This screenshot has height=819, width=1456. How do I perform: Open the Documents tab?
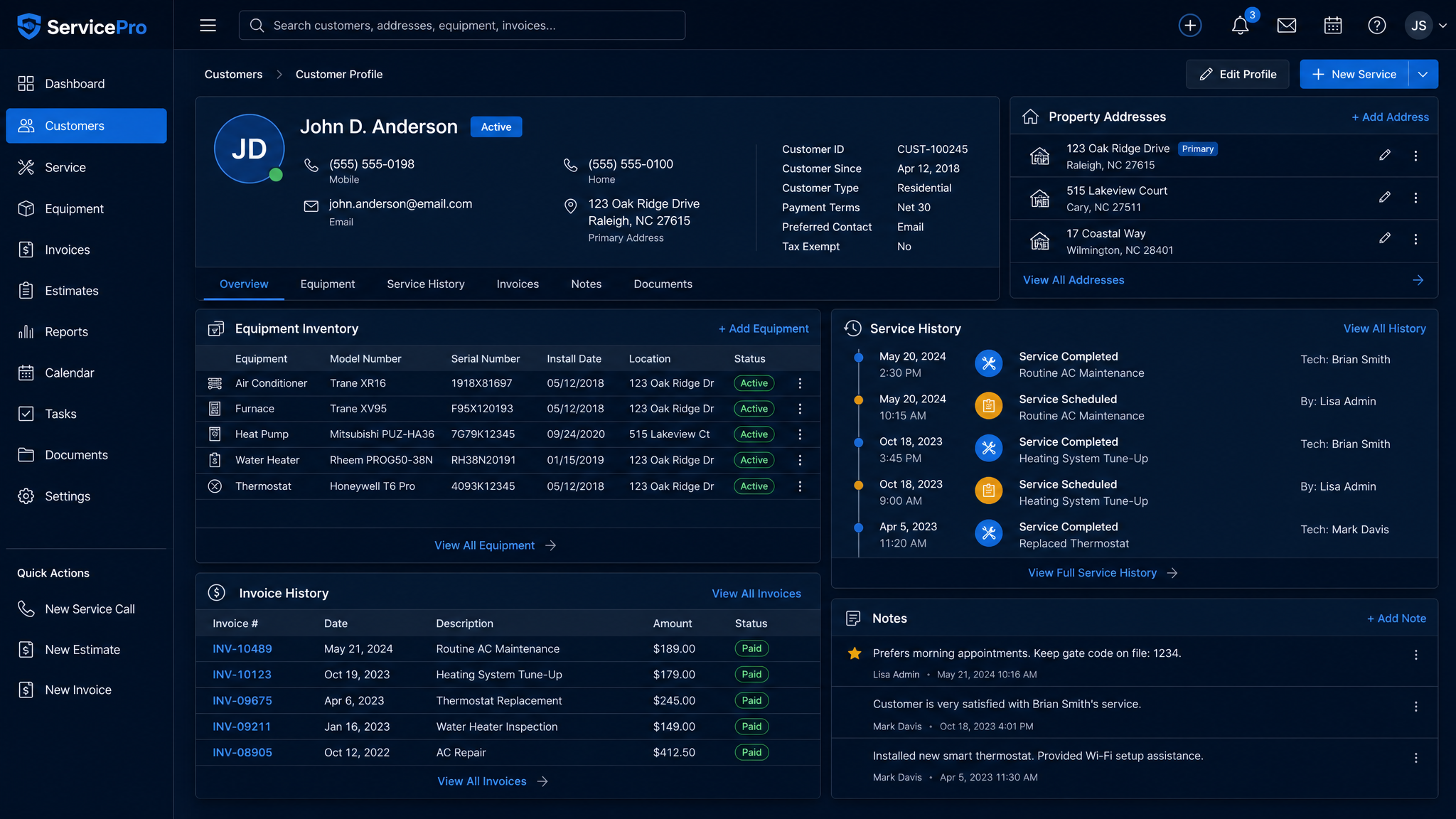pos(663,284)
